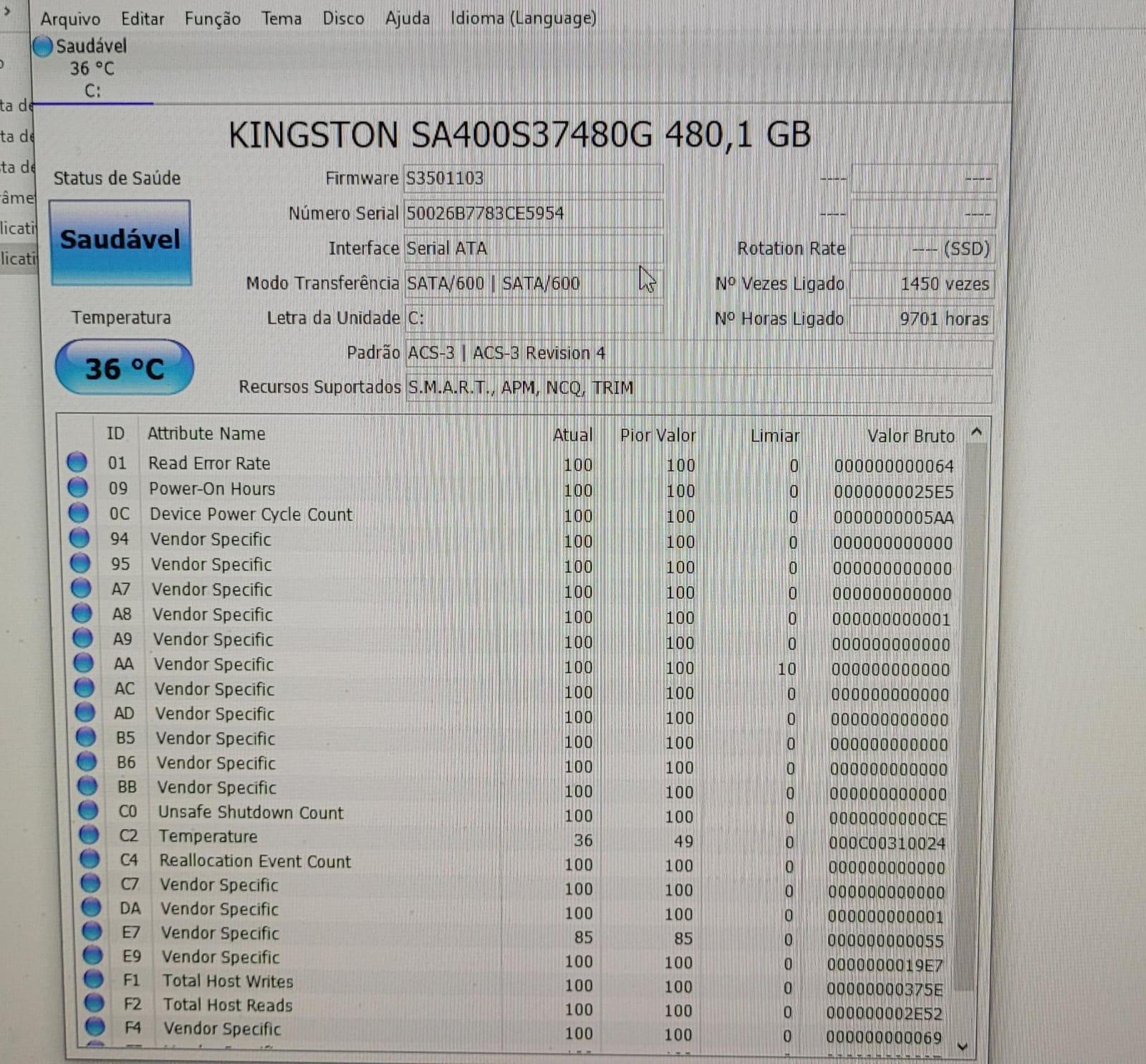Click status icon of attribute B6 row
Image resolution: width=1146 pixels, height=1064 pixels.
87,761
